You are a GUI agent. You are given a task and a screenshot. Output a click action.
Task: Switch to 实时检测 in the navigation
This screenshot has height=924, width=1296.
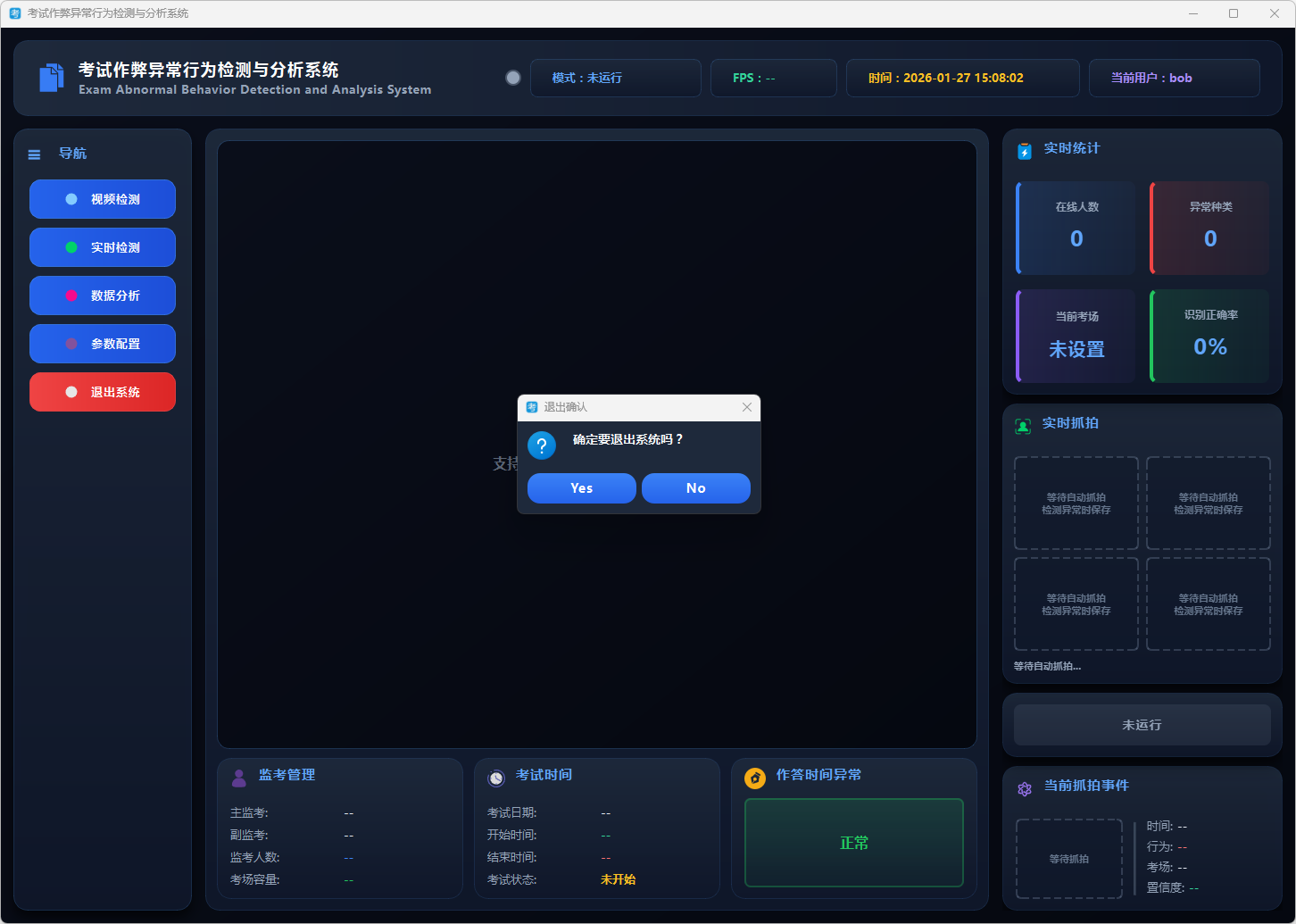coord(103,247)
